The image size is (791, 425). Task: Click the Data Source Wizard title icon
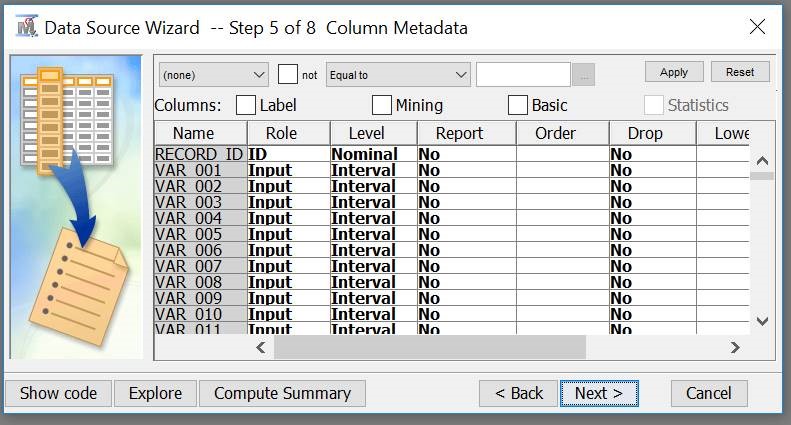pyautogui.click(x=26, y=27)
